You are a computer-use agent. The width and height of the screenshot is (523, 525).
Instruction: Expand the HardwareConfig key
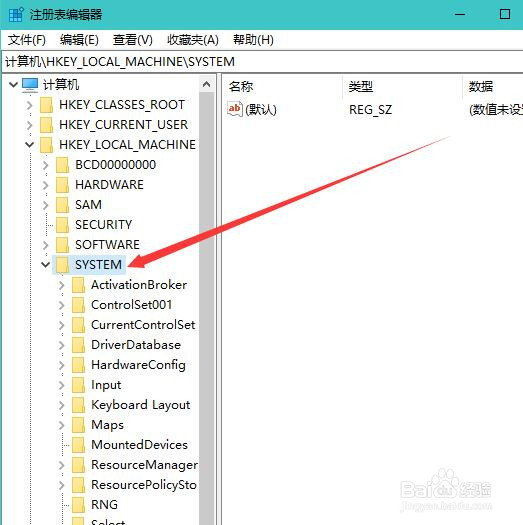point(62,365)
